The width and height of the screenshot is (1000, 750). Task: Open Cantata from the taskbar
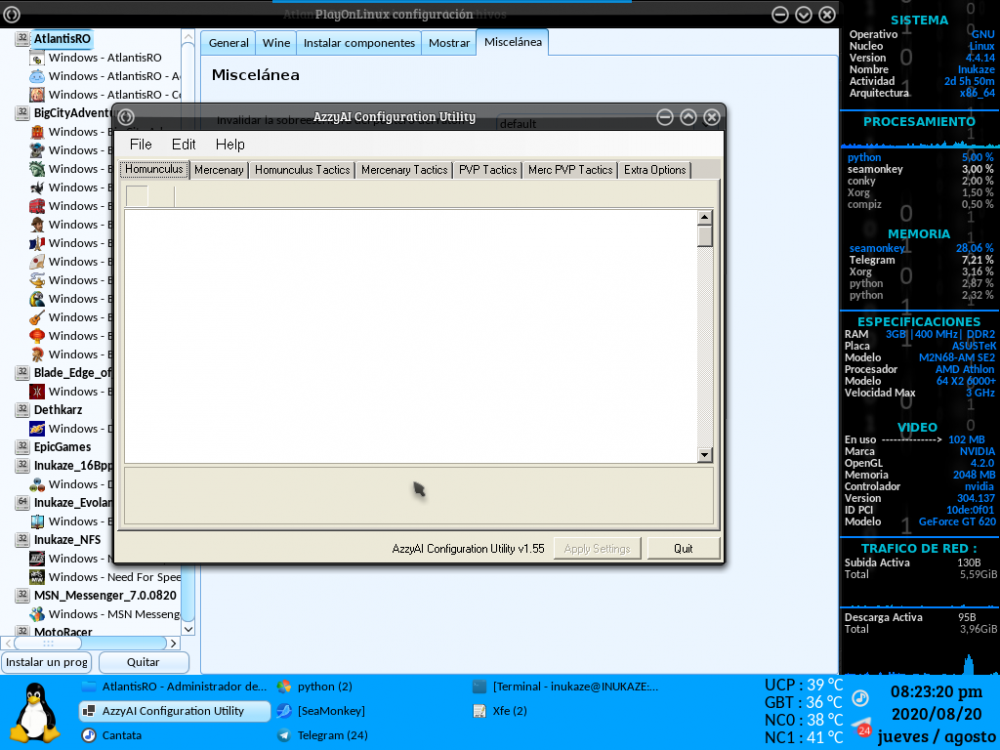tap(121, 735)
